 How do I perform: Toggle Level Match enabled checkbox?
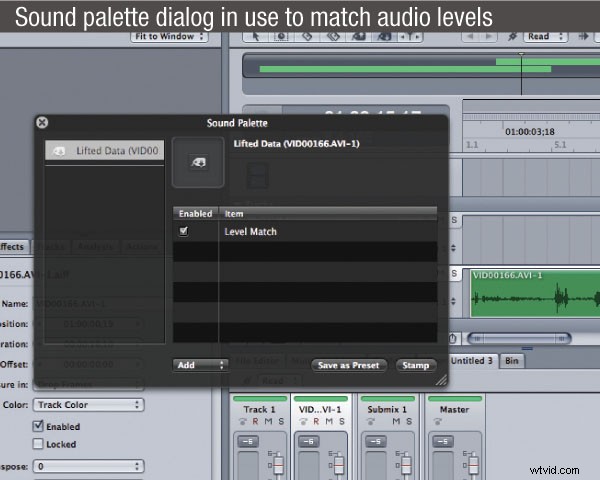click(184, 231)
